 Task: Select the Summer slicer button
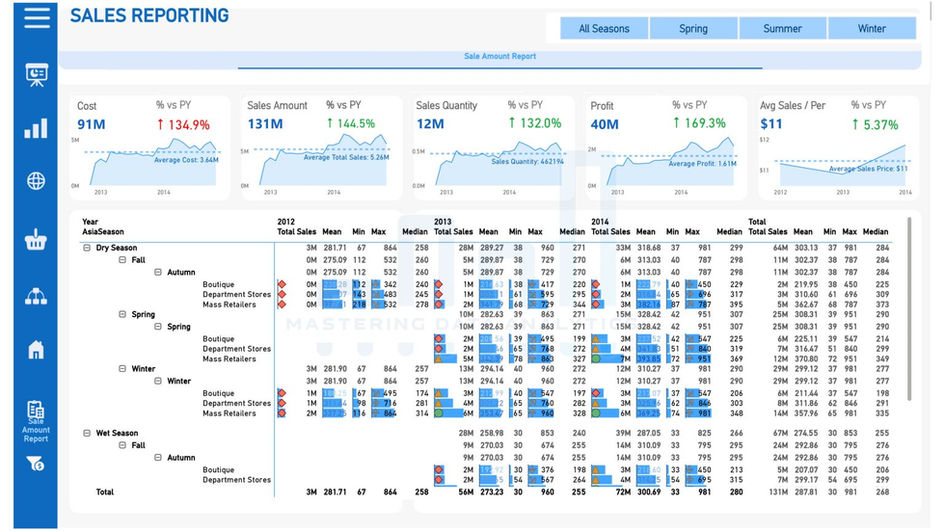point(782,28)
